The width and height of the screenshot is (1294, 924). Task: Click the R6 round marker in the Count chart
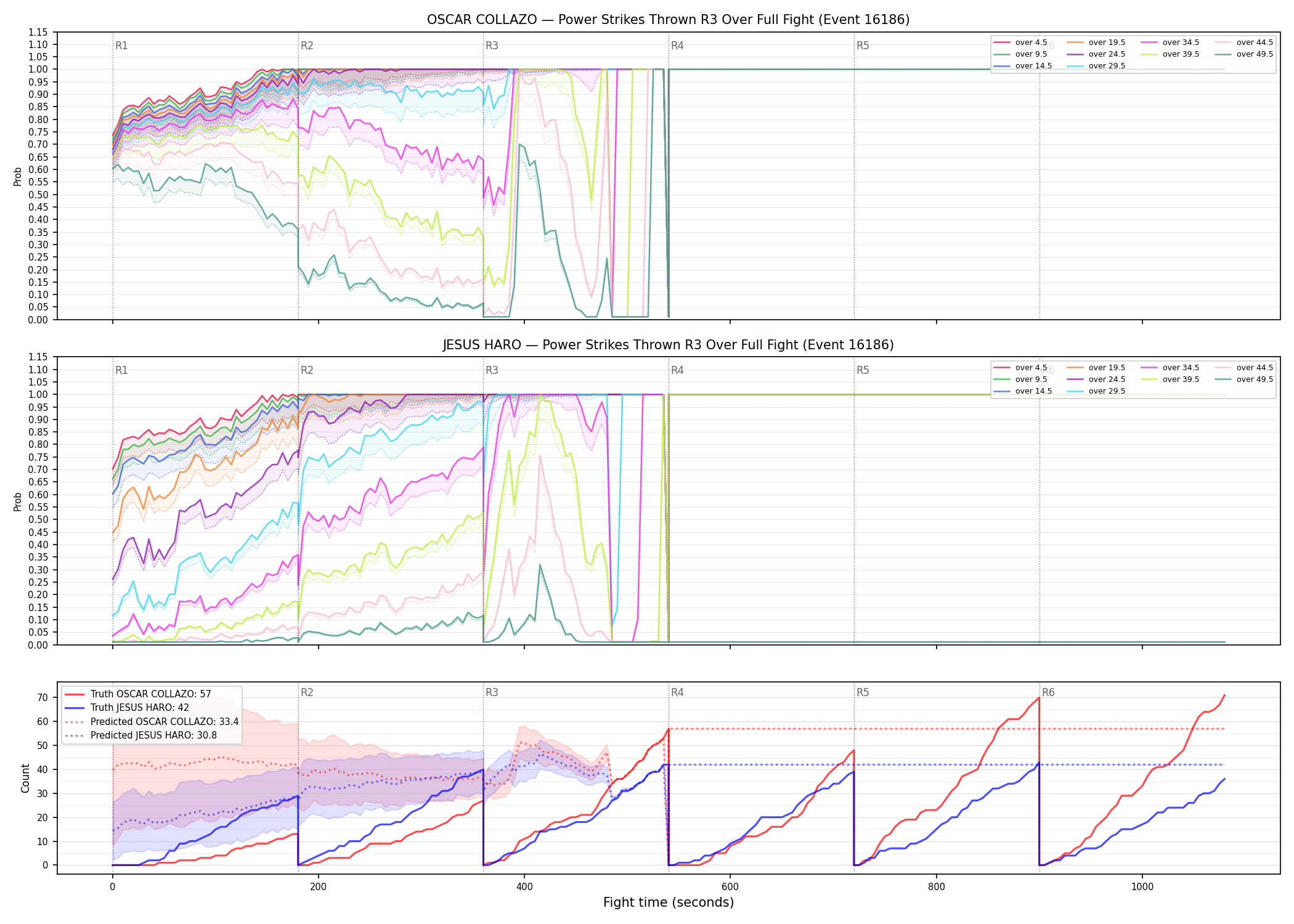tap(1048, 692)
